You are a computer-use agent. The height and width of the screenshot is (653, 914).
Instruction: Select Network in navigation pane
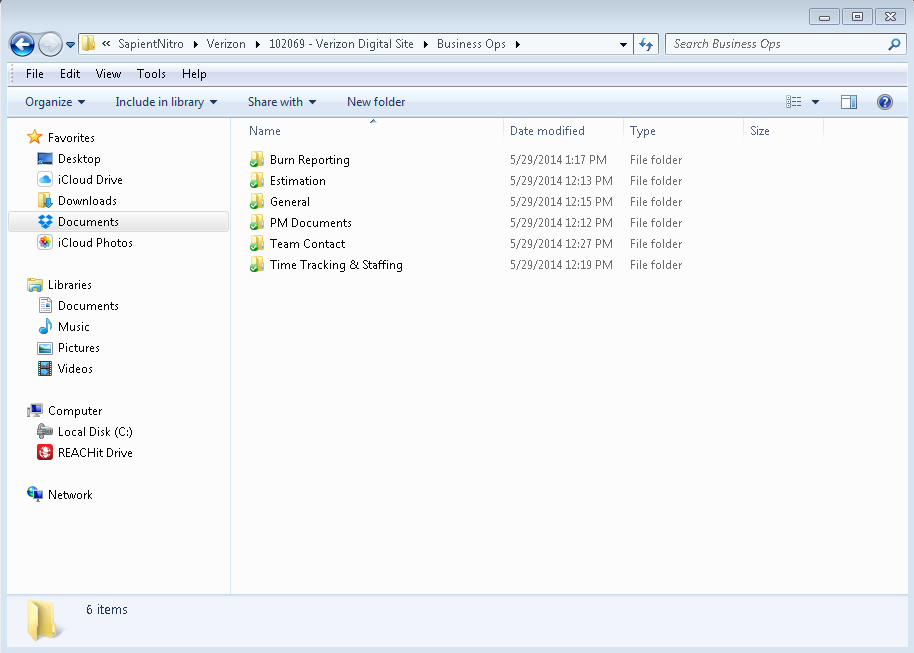(70, 494)
